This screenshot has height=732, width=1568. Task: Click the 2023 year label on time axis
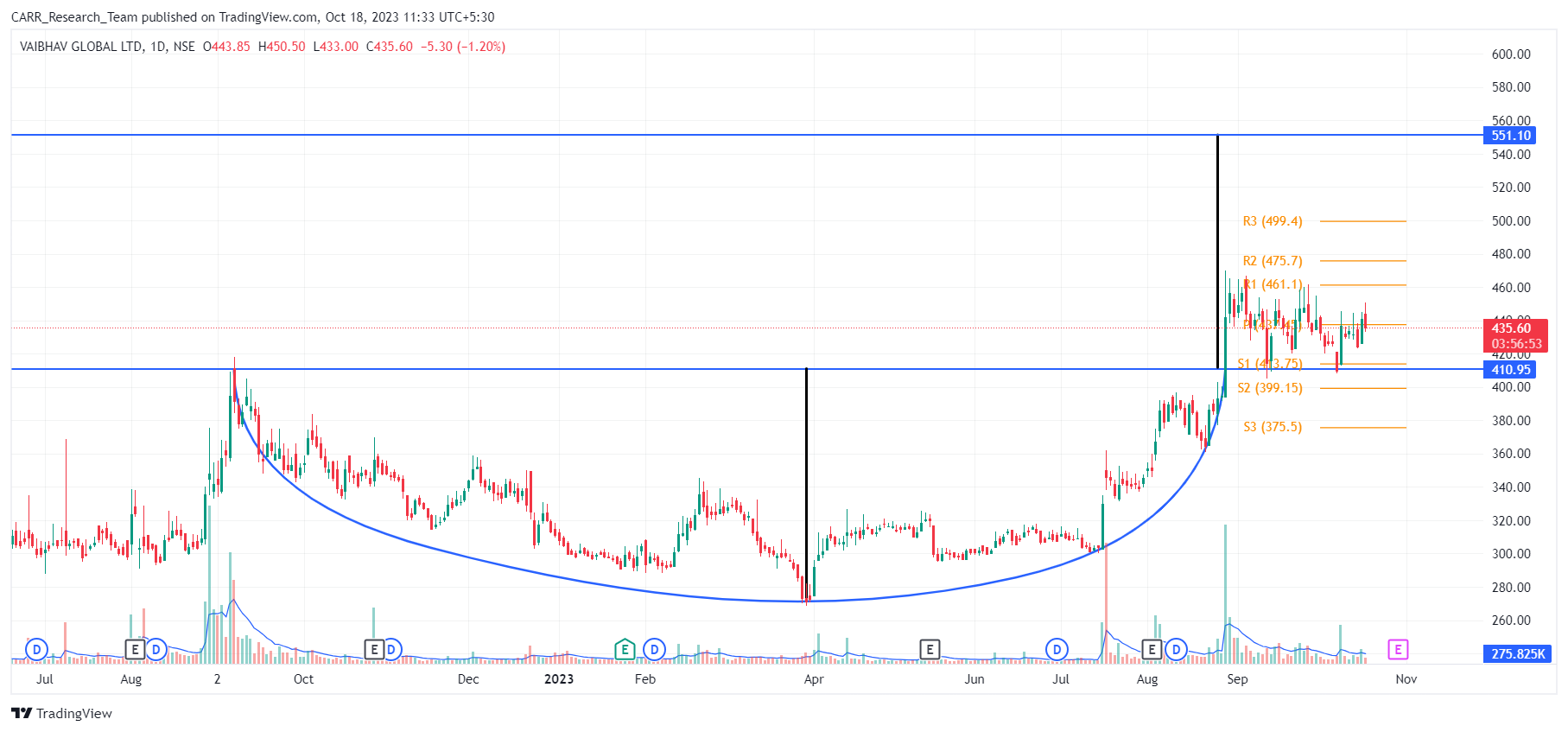coord(559,679)
